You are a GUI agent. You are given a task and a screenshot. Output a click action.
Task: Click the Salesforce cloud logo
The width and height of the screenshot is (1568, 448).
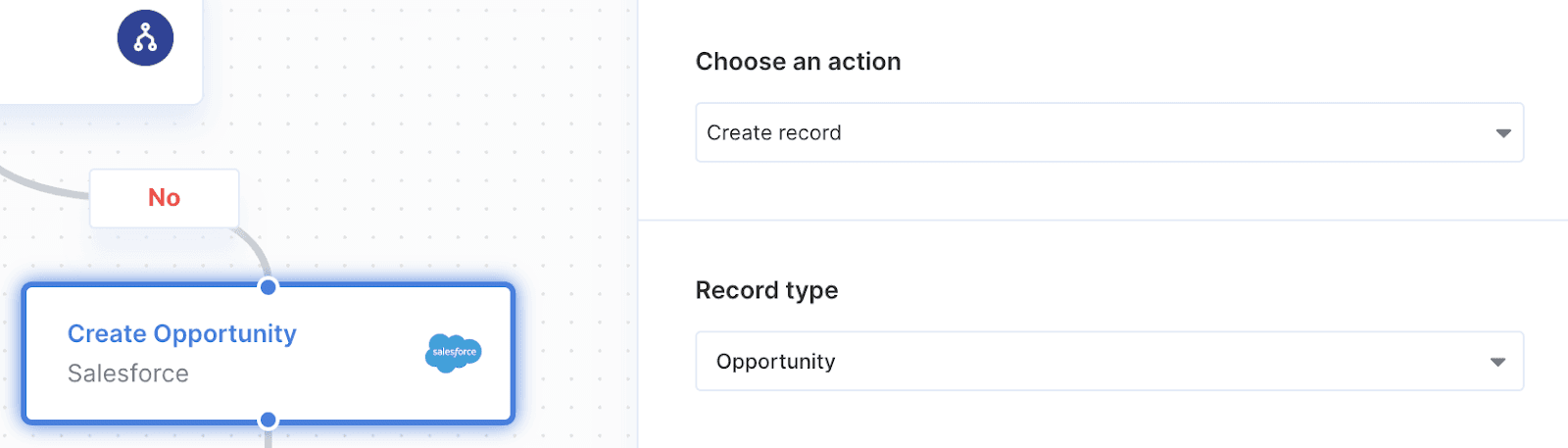[454, 352]
